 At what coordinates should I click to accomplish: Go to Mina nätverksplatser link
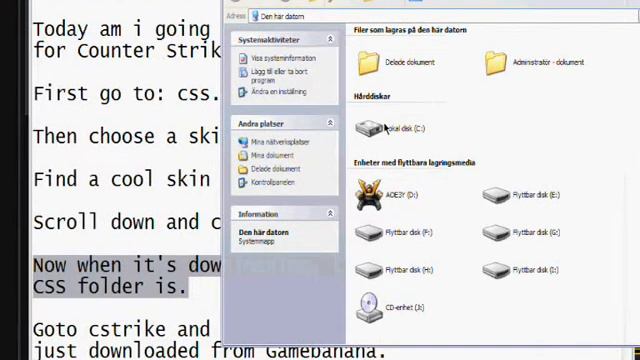280,142
